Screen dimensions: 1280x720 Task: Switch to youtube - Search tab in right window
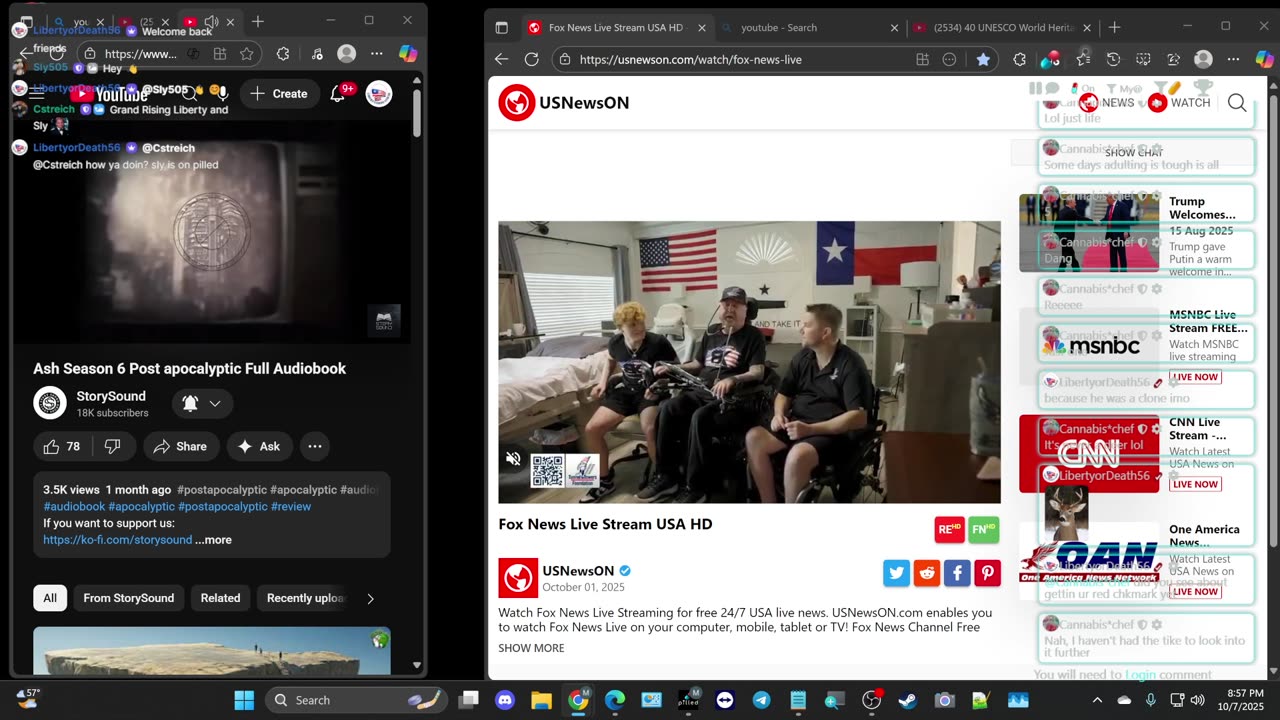[808, 28]
